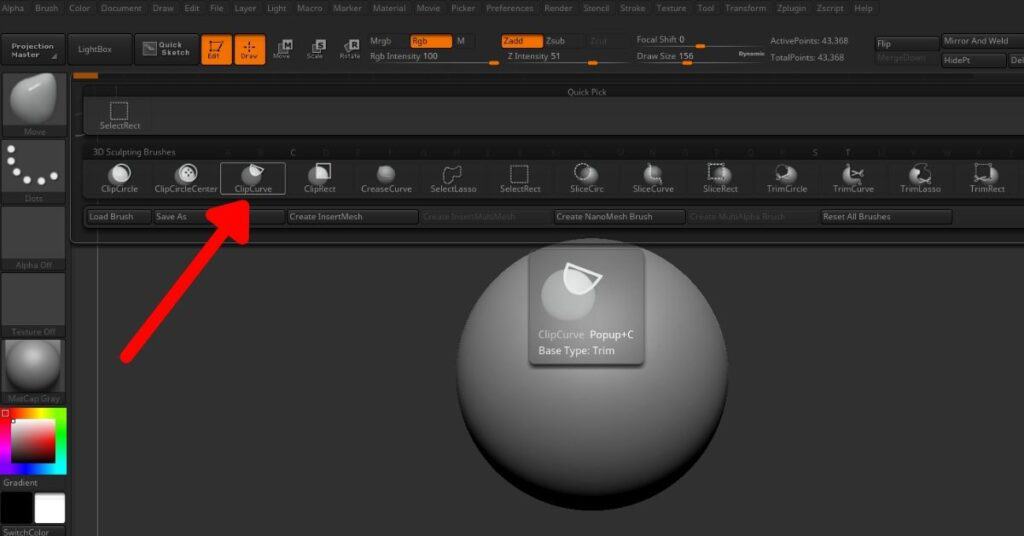
Task: Pick a color in the color picker
Action: click(x=33, y=441)
